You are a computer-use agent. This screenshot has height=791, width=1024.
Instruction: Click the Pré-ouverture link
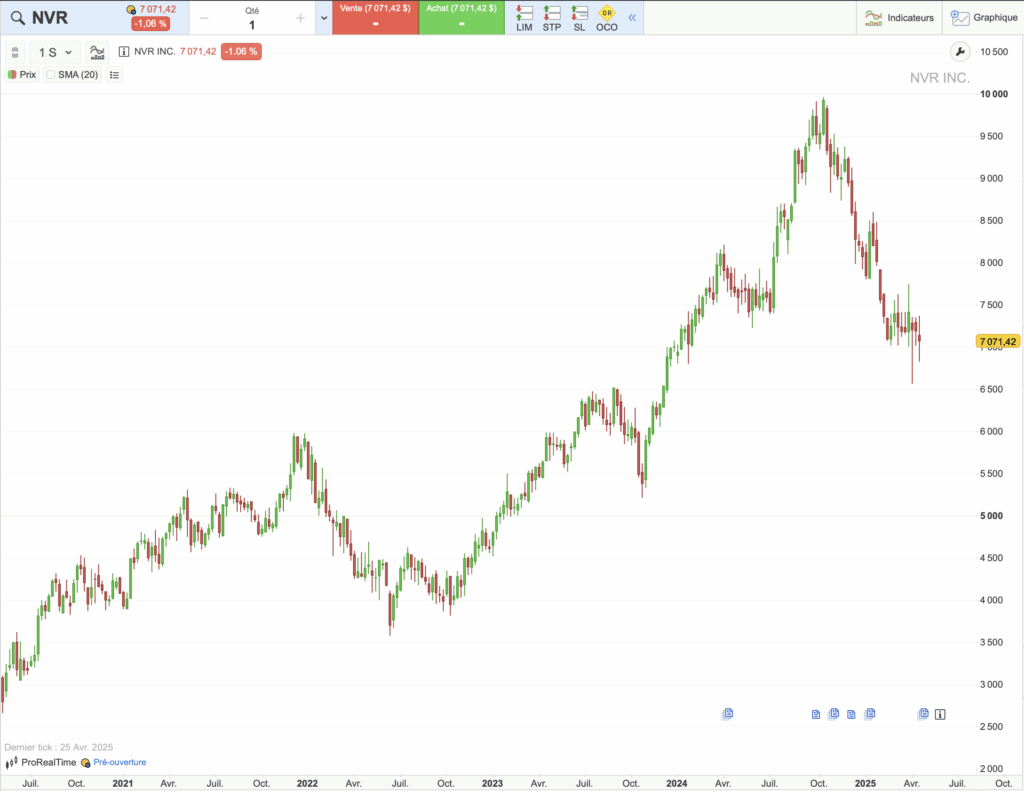click(x=120, y=762)
